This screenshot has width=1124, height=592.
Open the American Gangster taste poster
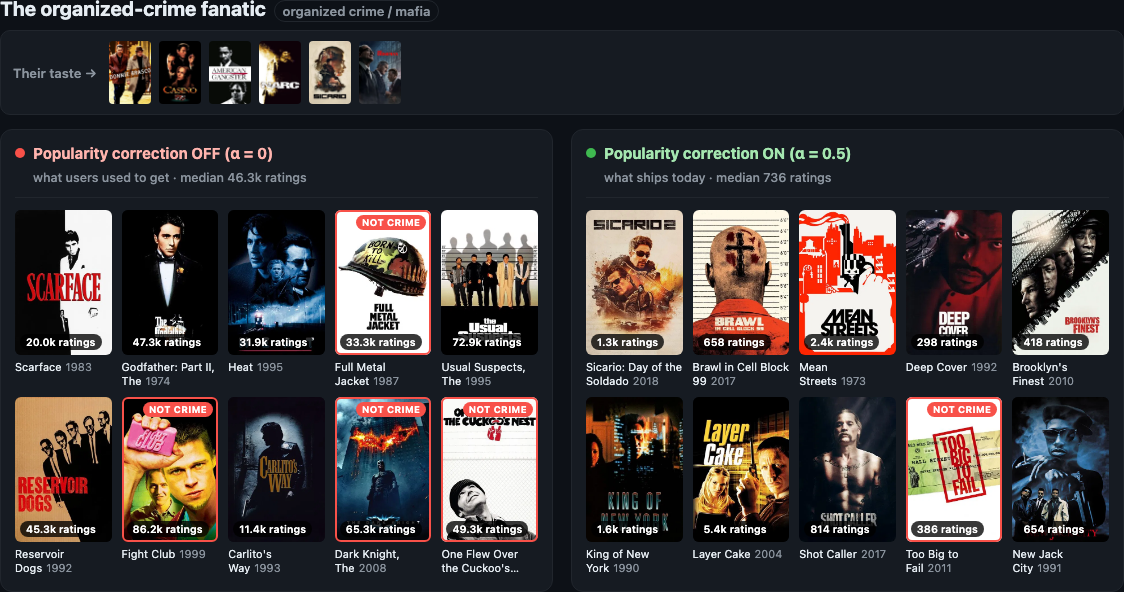coord(230,72)
